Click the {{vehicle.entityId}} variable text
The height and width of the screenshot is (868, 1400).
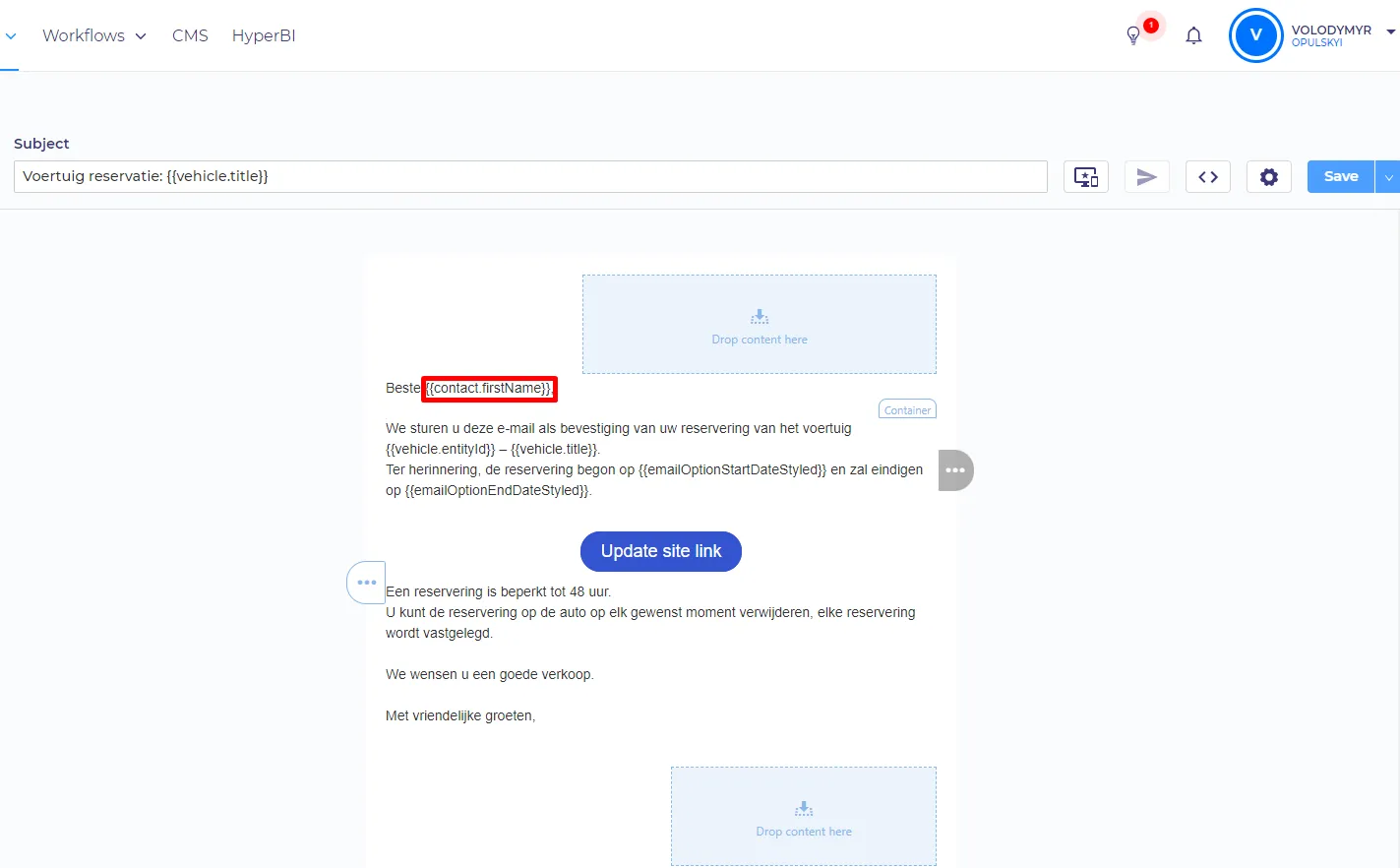[441, 449]
